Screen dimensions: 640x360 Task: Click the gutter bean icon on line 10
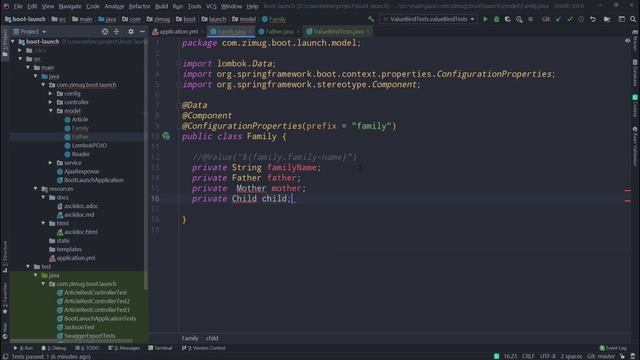tap(166, 136)
